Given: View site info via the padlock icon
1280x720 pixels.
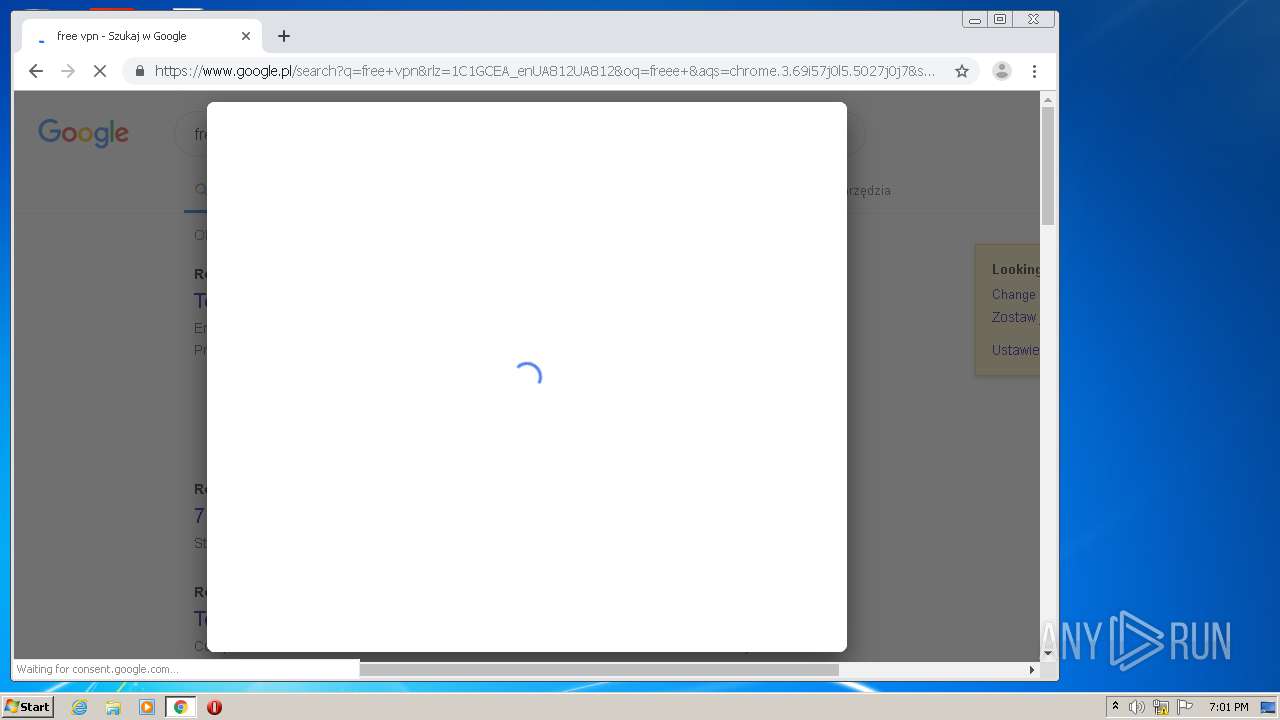Looking at the screenshot, I should (x=139, y=71).
